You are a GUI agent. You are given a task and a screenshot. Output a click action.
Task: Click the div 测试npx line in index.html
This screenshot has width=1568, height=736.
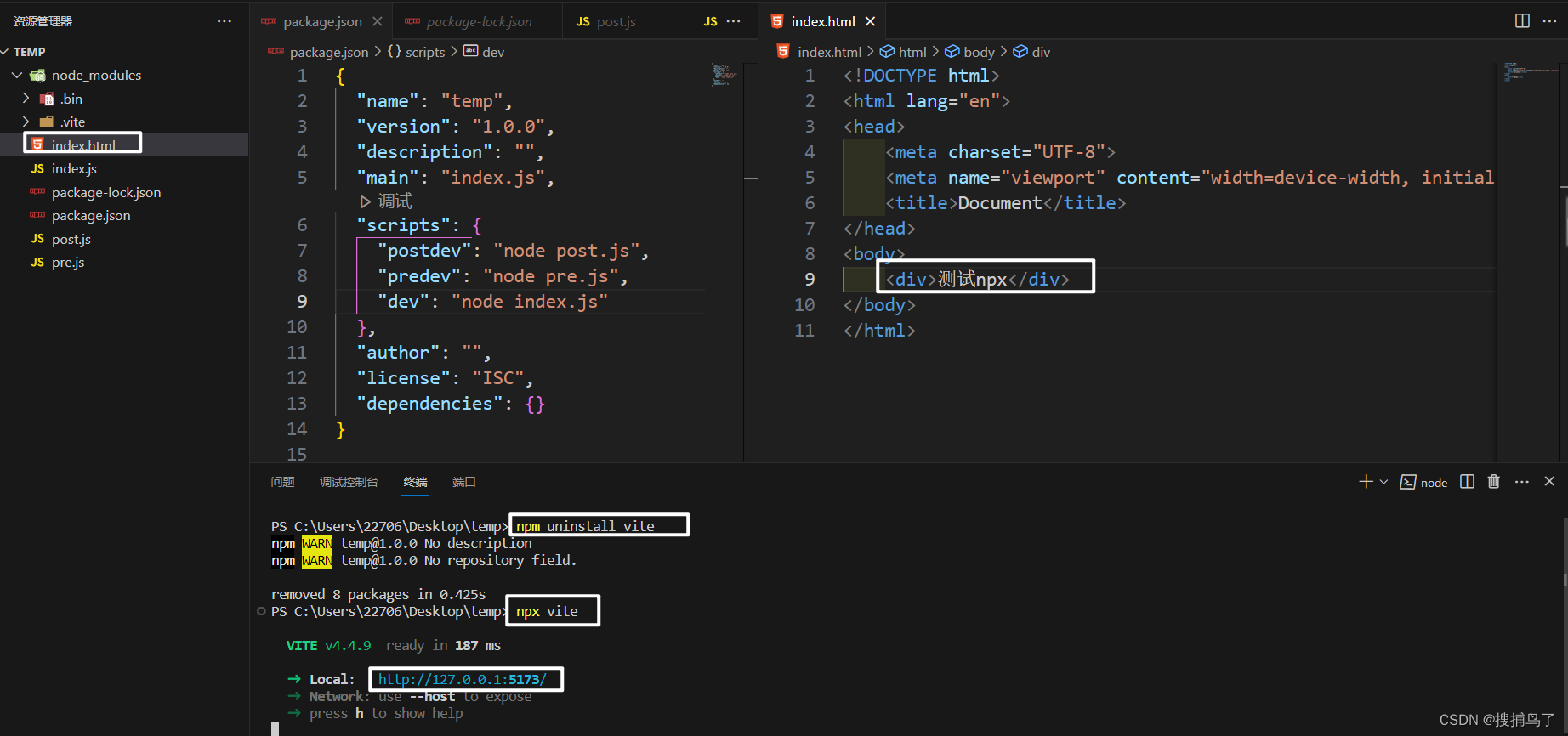point(978,280)
